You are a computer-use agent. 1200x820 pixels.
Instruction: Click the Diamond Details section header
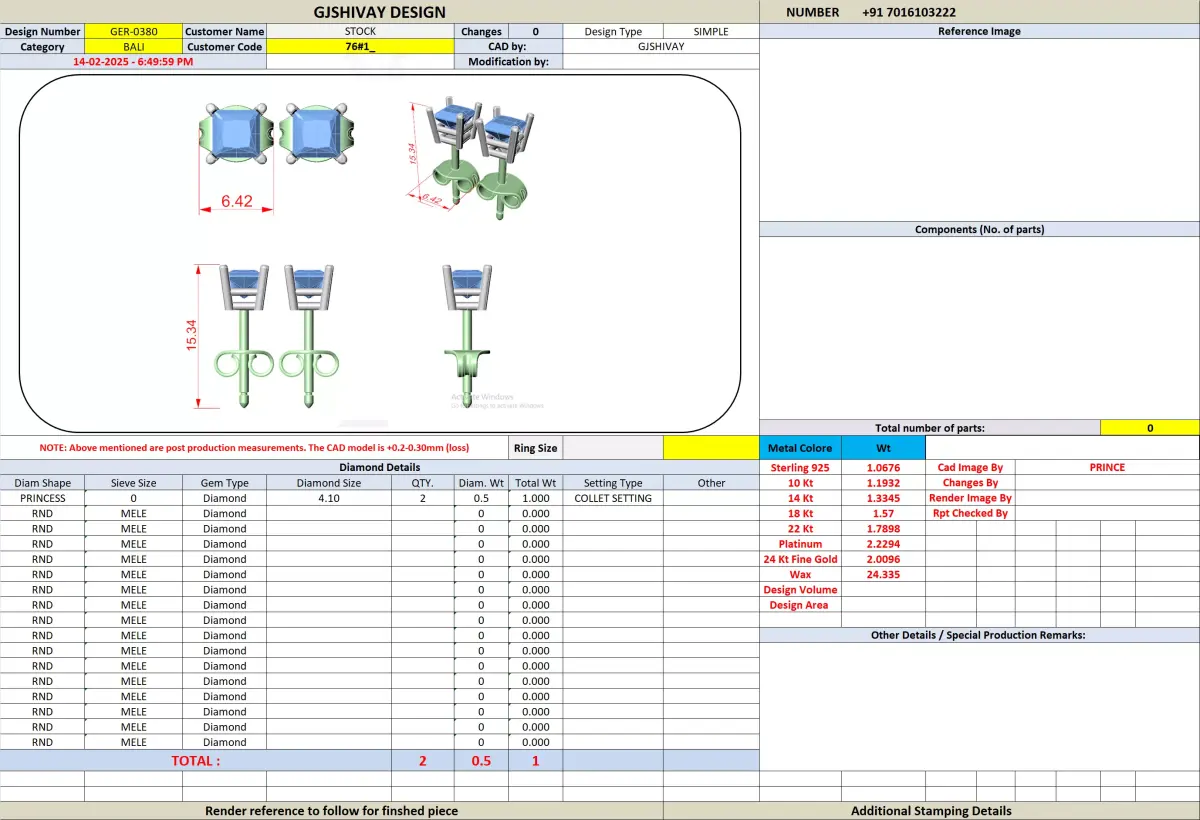[380, 467]
